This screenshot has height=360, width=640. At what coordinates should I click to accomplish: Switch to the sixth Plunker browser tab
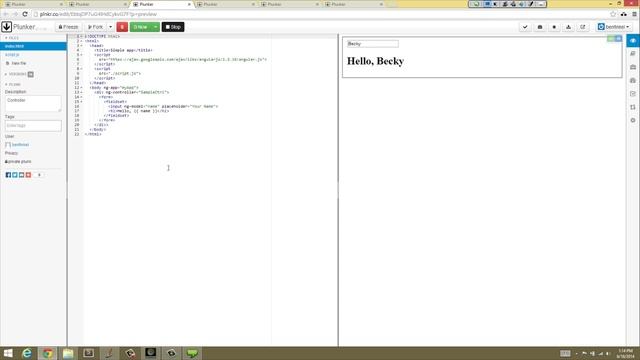point(353,4)
